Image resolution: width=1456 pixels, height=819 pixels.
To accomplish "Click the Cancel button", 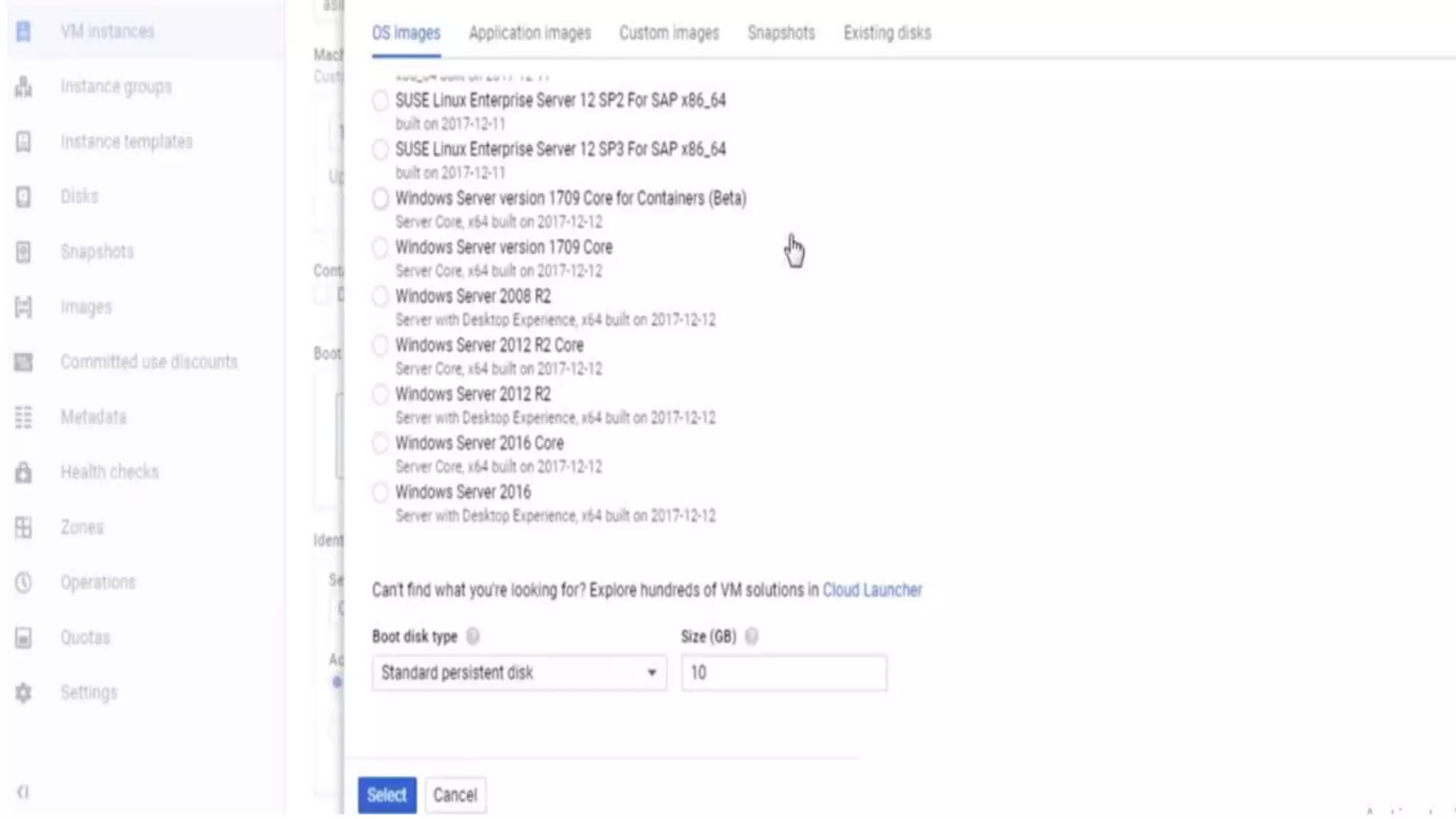I will [455, 795].
